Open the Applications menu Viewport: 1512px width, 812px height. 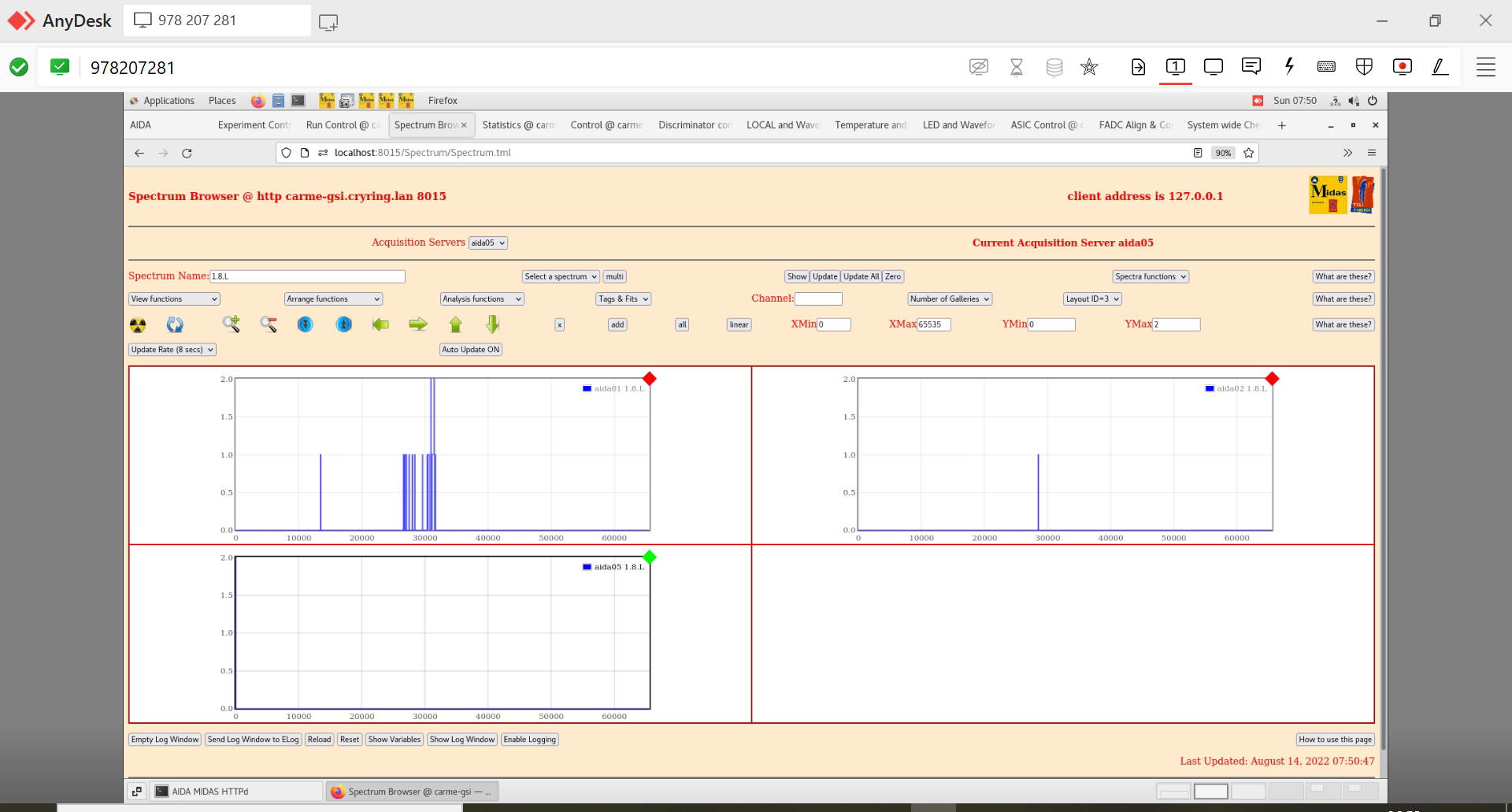[x=168, y=101]
